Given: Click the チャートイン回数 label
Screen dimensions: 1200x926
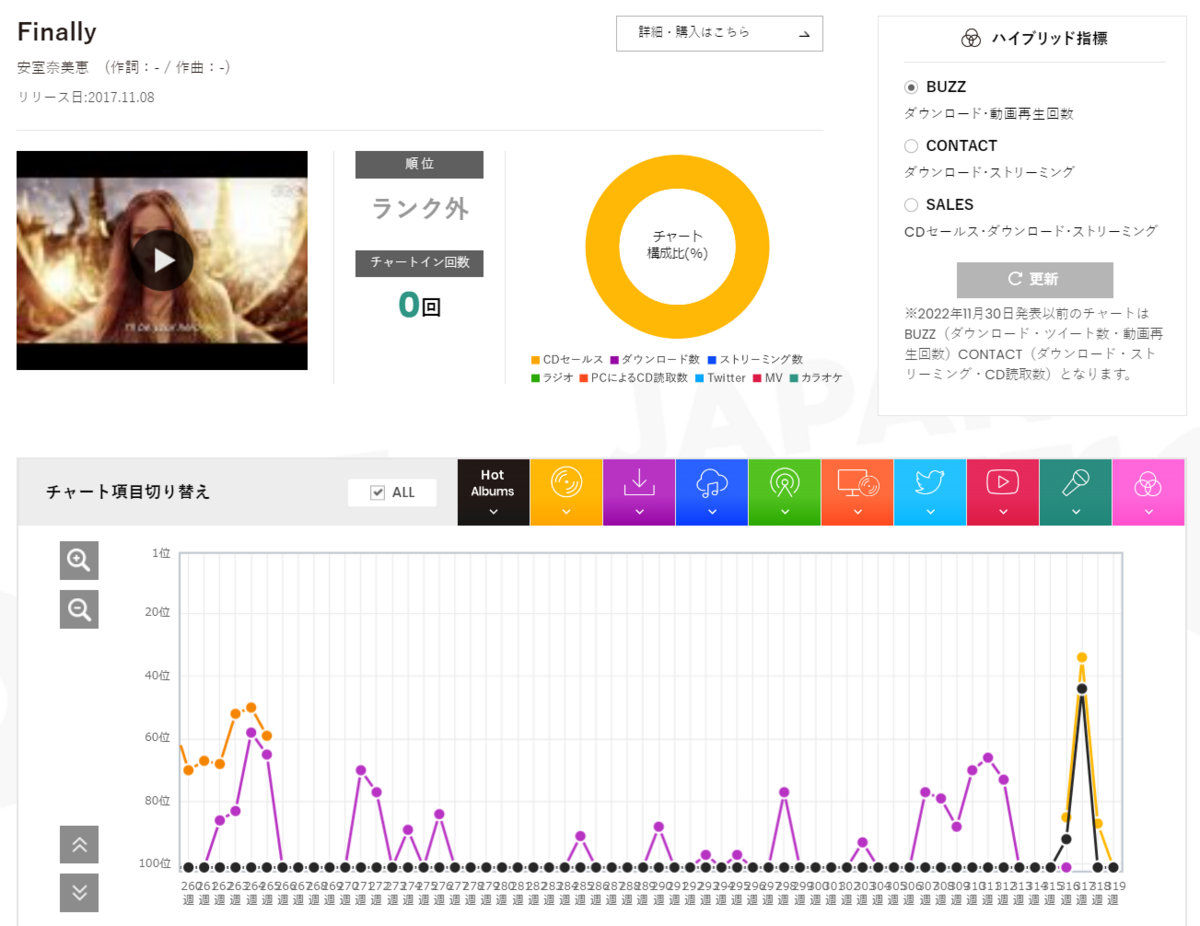Looking at the screenshot, I should (419, 263).
